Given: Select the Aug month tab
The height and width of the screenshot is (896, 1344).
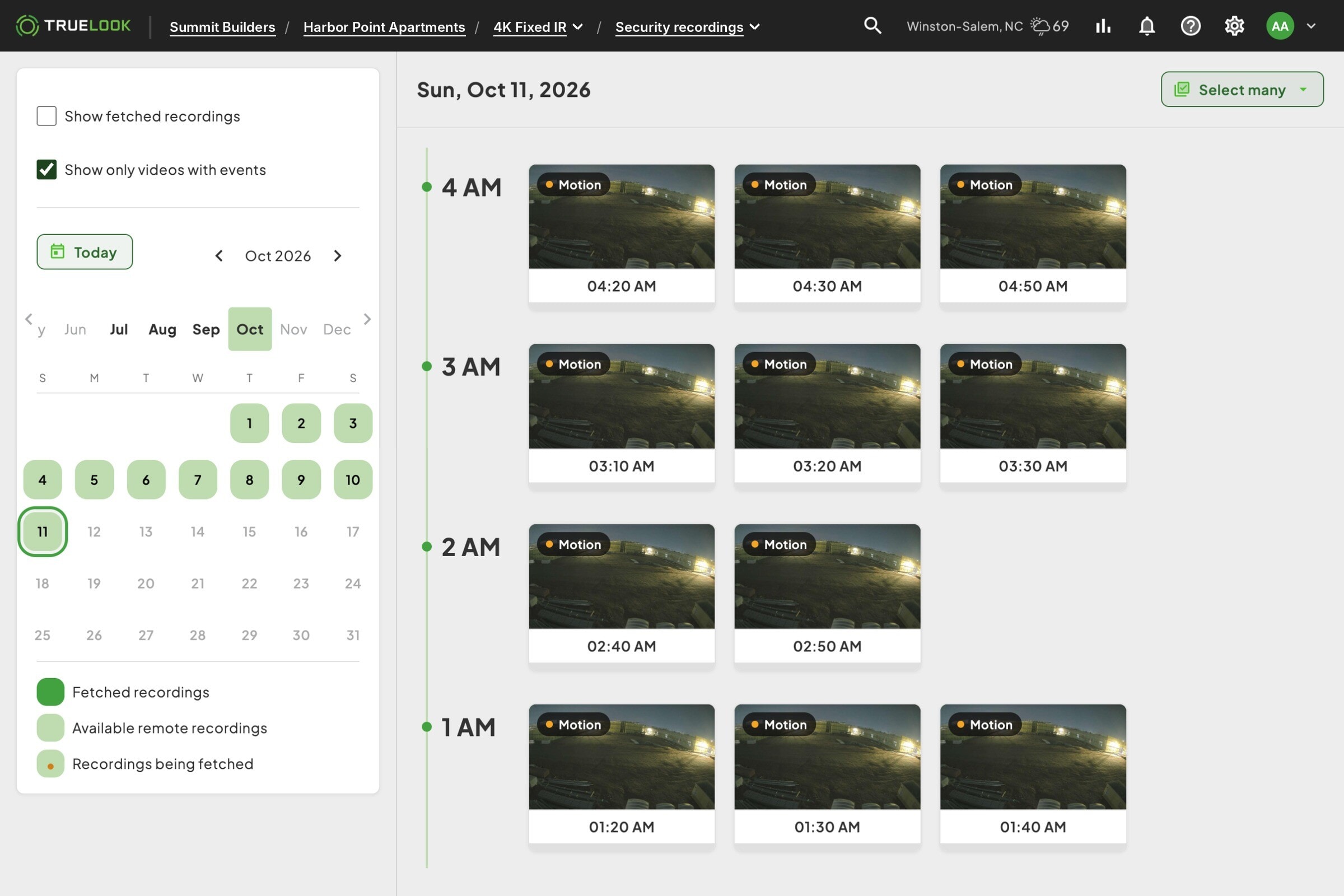Looking at the screenshot, I should [x=162, y=329].
